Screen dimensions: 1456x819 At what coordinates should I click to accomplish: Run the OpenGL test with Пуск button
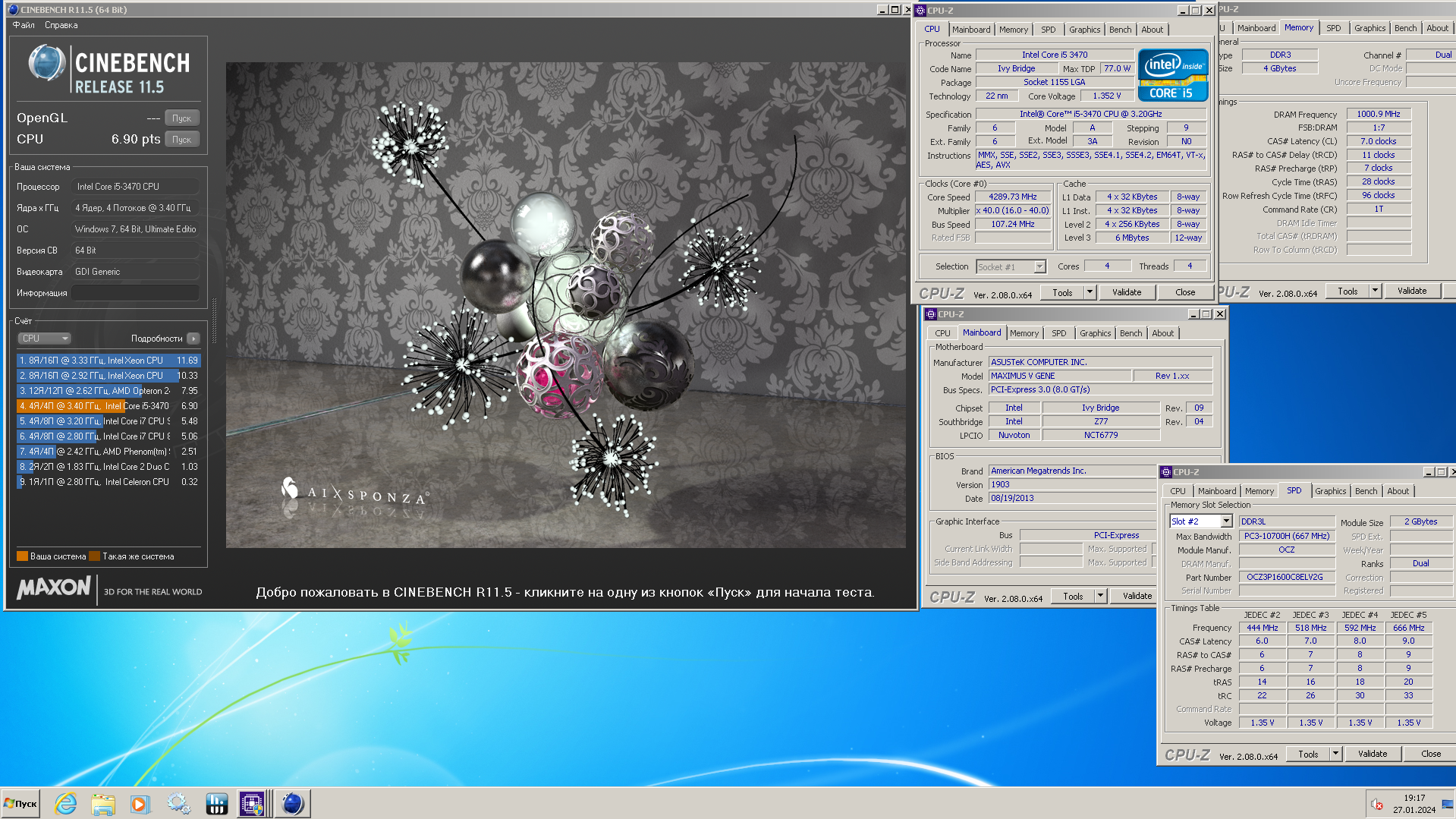(182, 118)
